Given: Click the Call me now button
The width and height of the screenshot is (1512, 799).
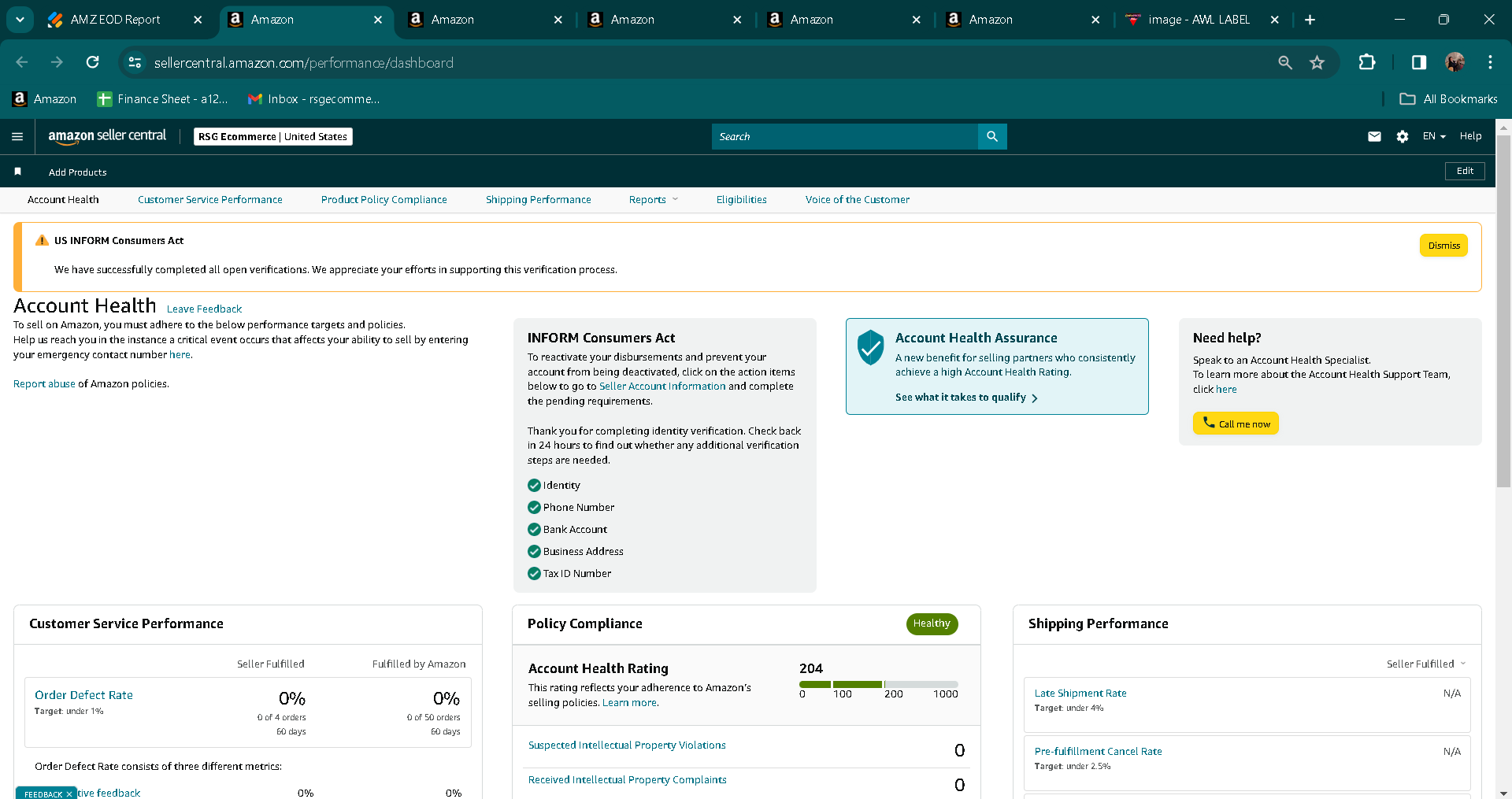Looking at the screenshot, I should (1236, 424).
